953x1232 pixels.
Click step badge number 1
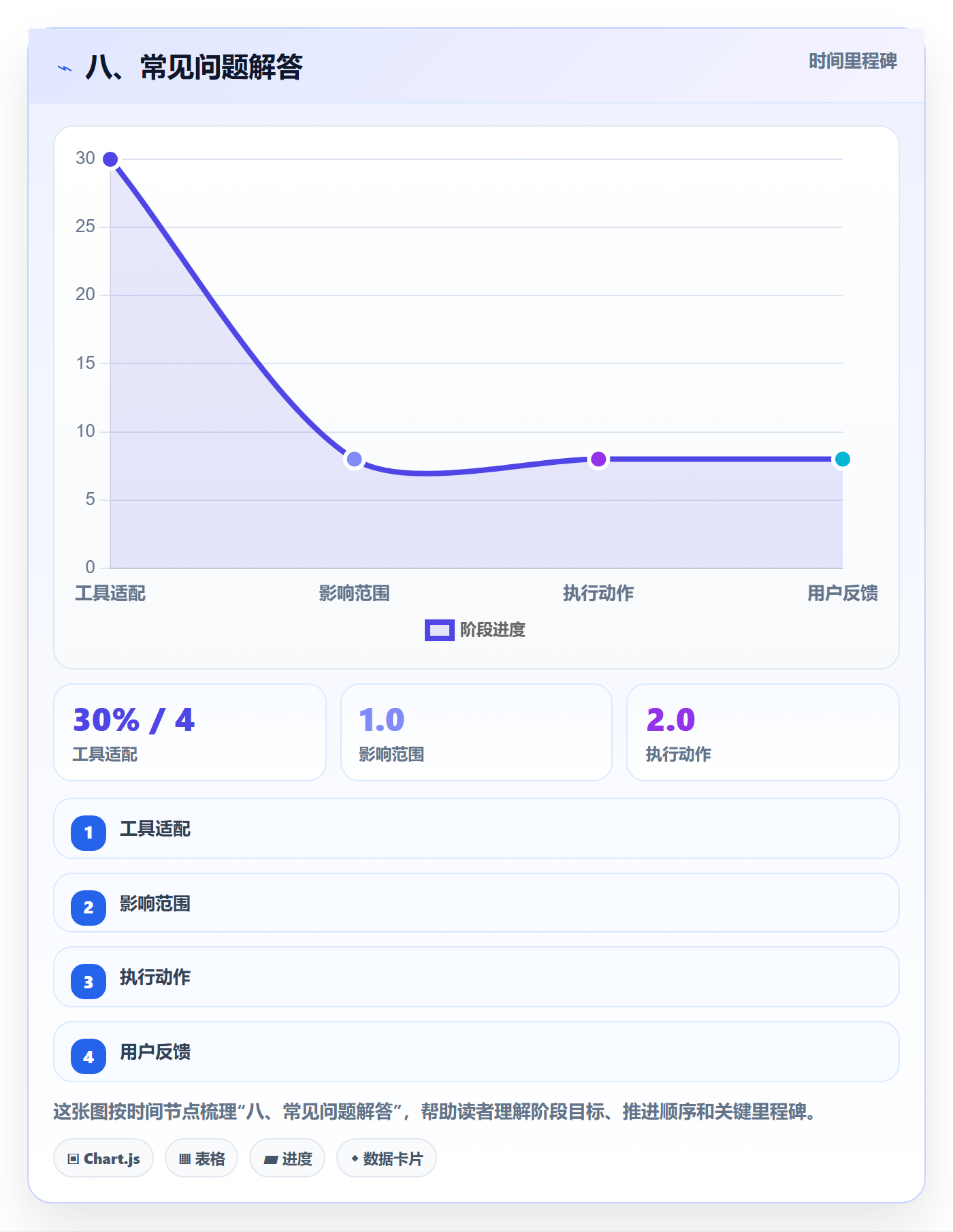click(x=88, y=833)
